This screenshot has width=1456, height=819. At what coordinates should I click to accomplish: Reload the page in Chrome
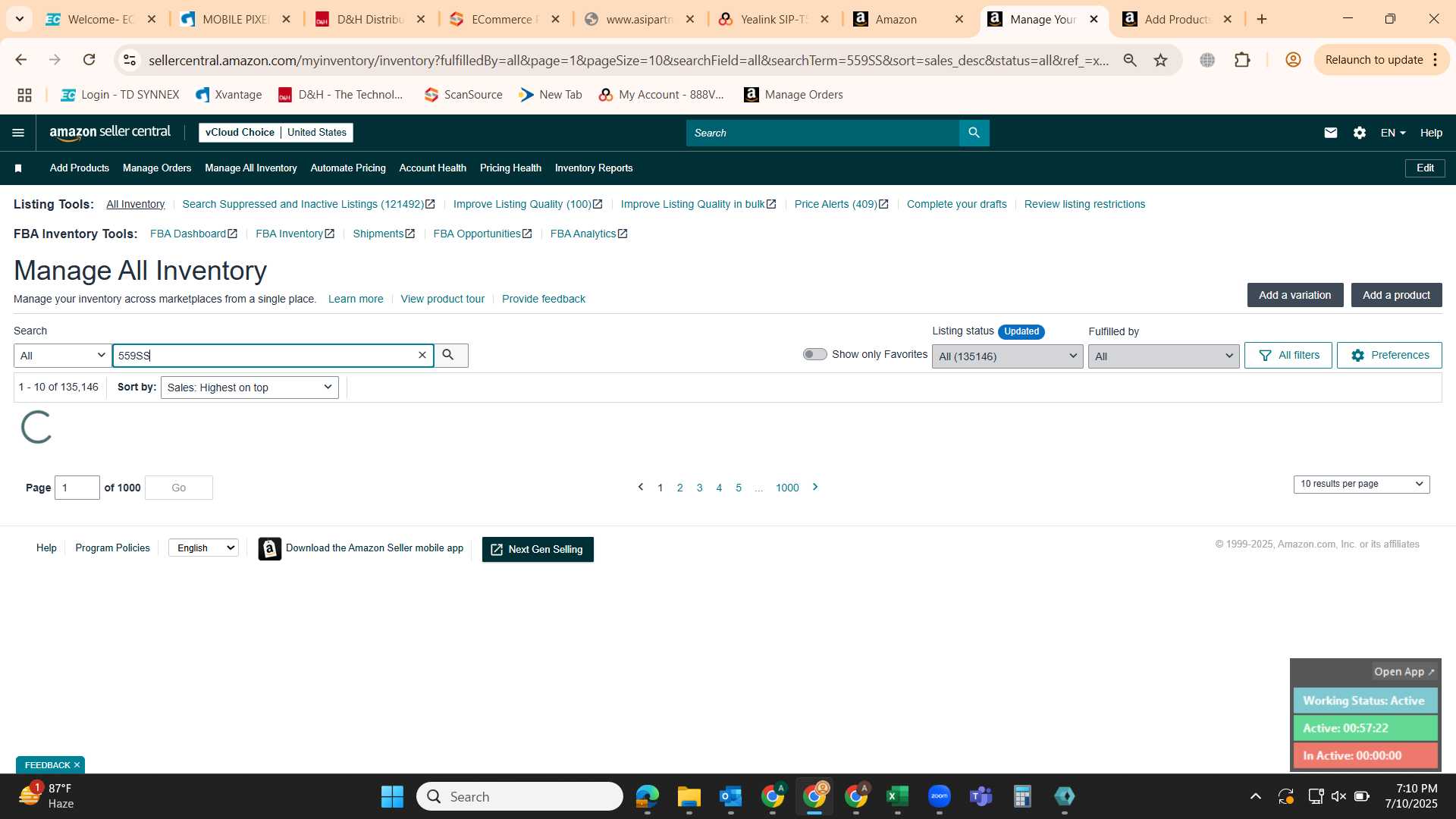coord(89,60)
